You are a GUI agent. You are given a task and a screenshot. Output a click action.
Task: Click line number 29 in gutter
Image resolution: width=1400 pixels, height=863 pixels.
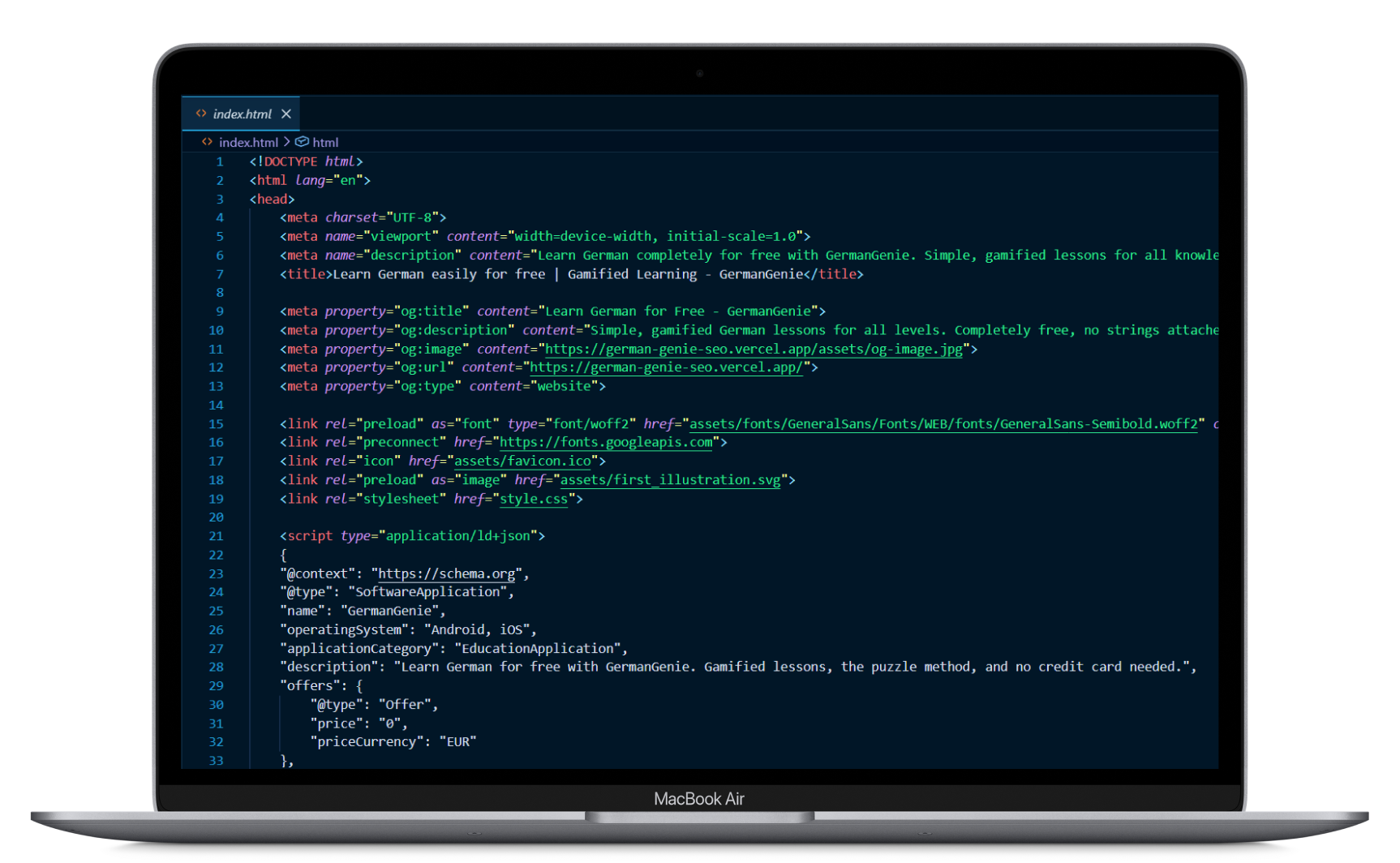point(216,686)
